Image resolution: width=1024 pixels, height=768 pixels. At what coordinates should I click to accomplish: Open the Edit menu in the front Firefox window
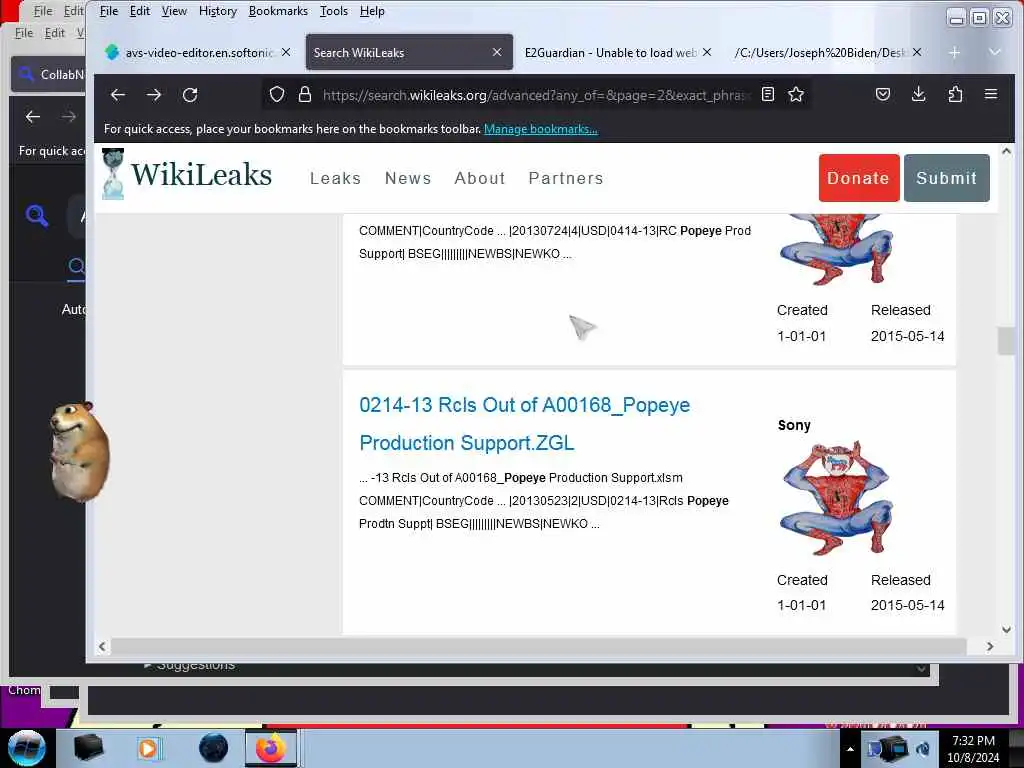pyautogui.click(x=140, y=11)
